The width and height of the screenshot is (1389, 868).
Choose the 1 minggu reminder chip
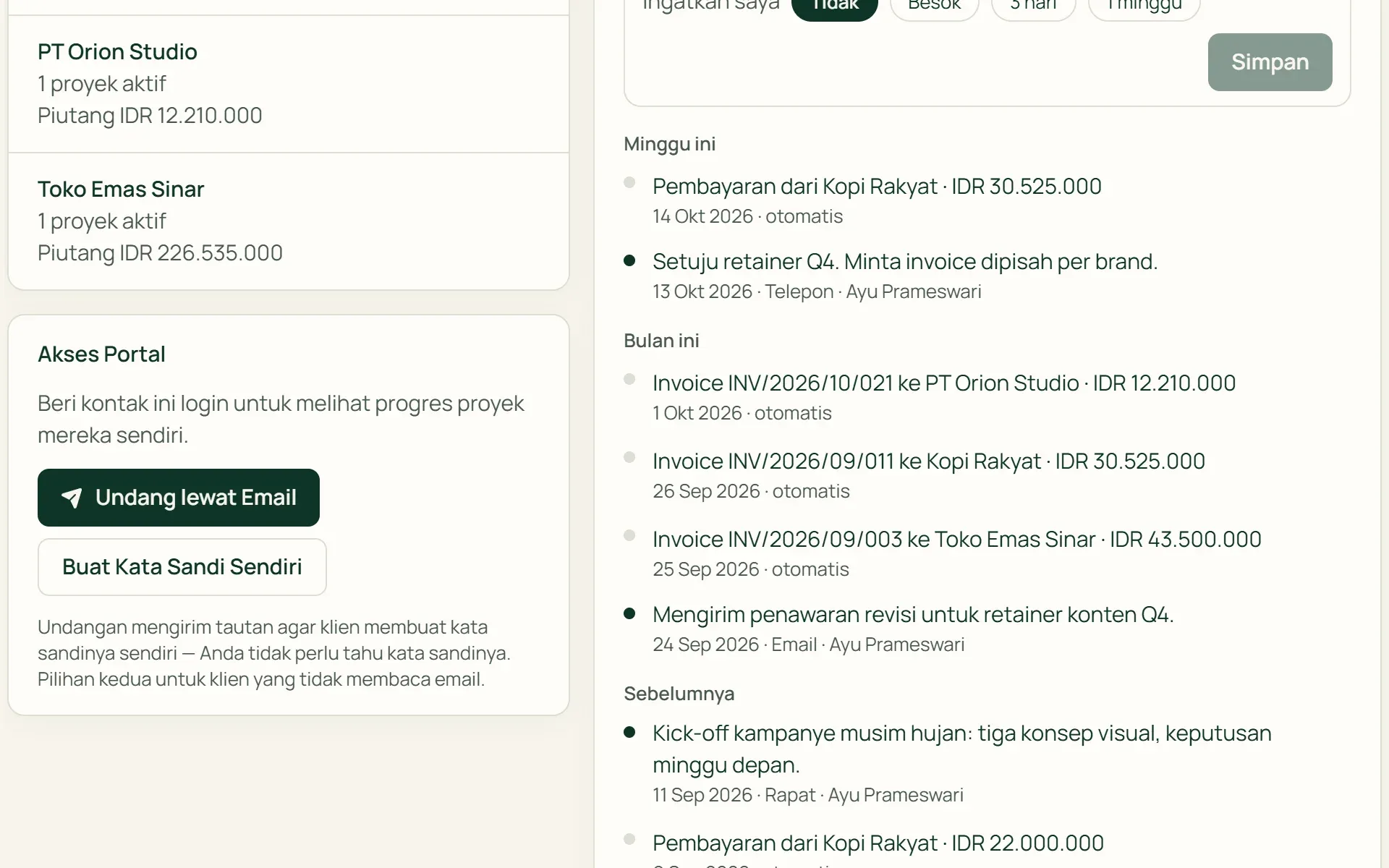point(1144,7)
